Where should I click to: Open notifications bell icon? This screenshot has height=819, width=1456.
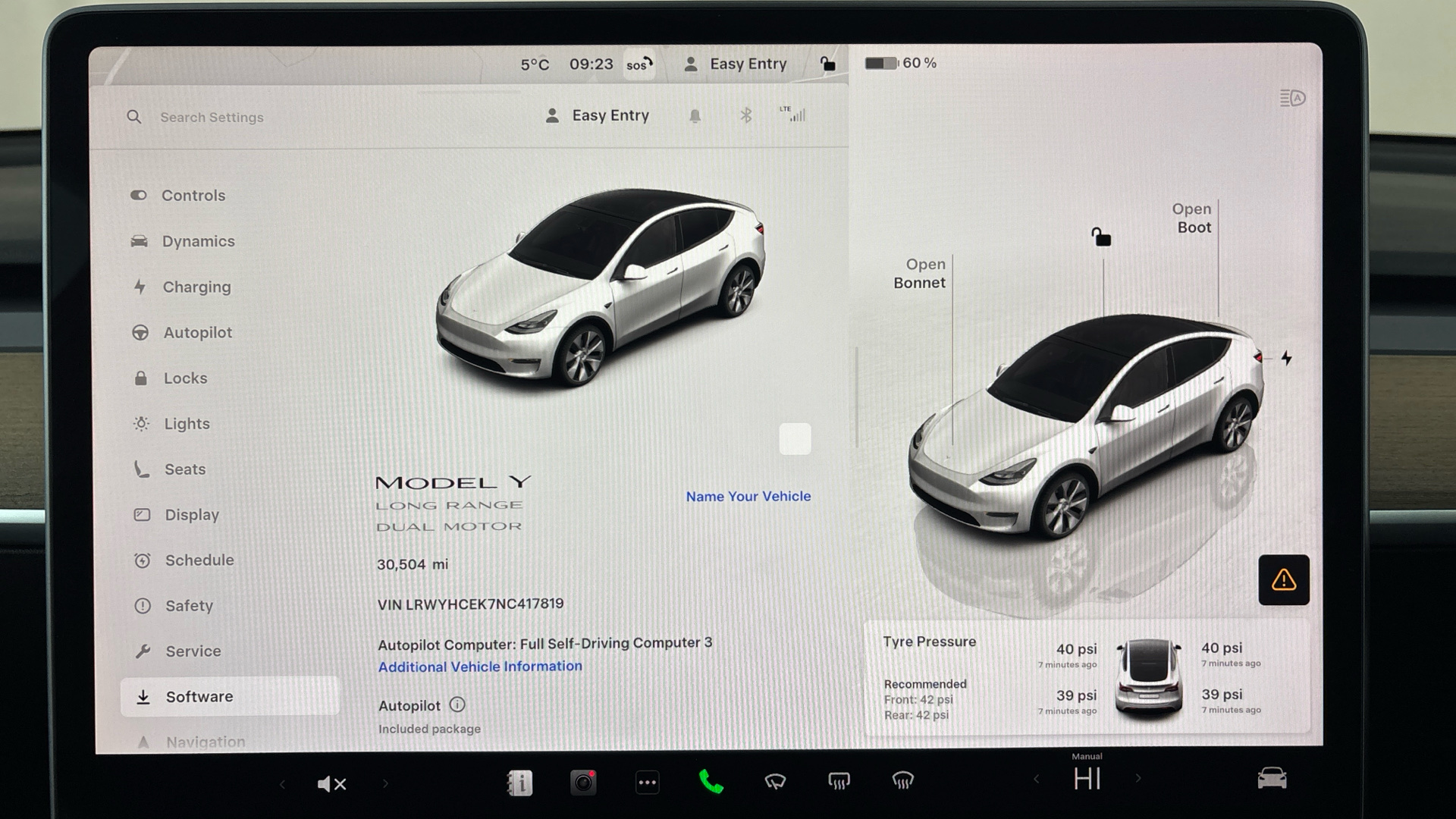[695, 116]
